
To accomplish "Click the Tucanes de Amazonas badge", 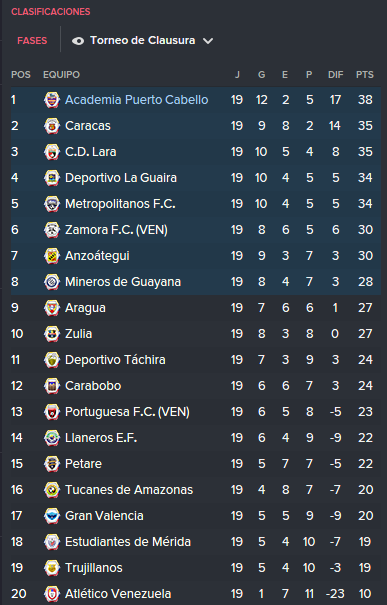I will tap(52, 490).
